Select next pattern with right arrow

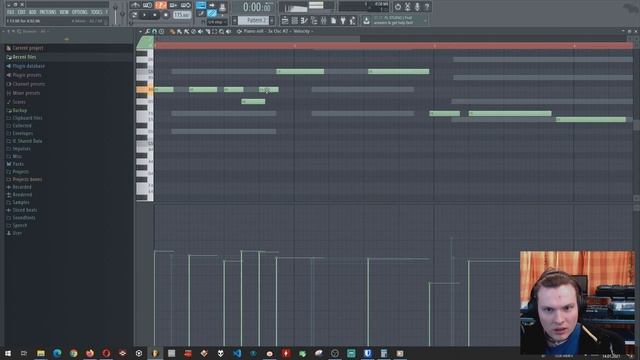tap(272, 20)
